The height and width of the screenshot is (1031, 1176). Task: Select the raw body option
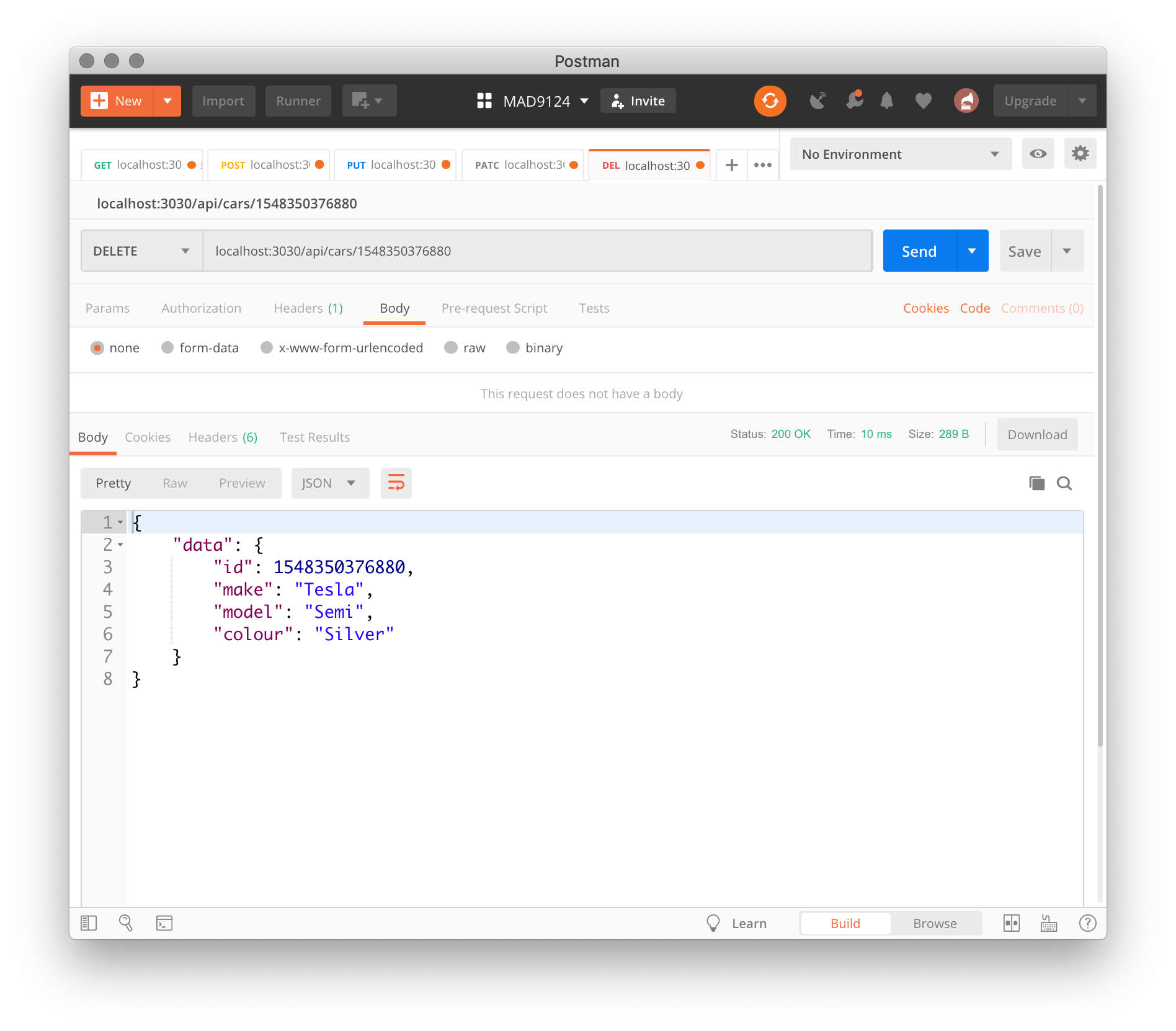coord(451,348)
